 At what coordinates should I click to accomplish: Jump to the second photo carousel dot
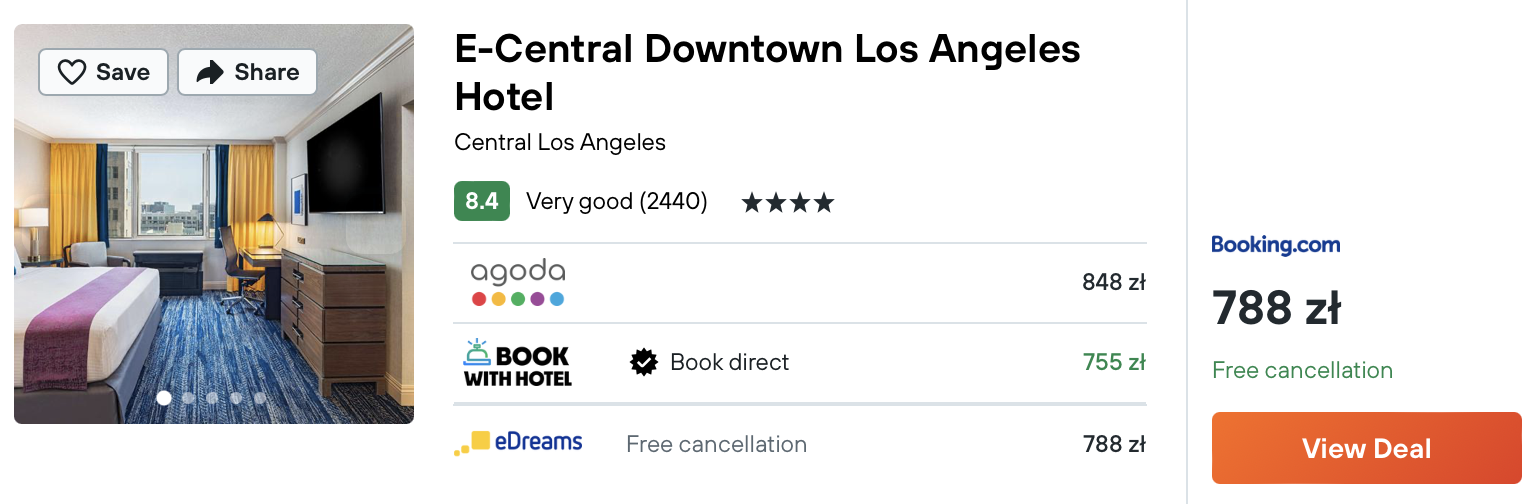[x=188, y=398]
